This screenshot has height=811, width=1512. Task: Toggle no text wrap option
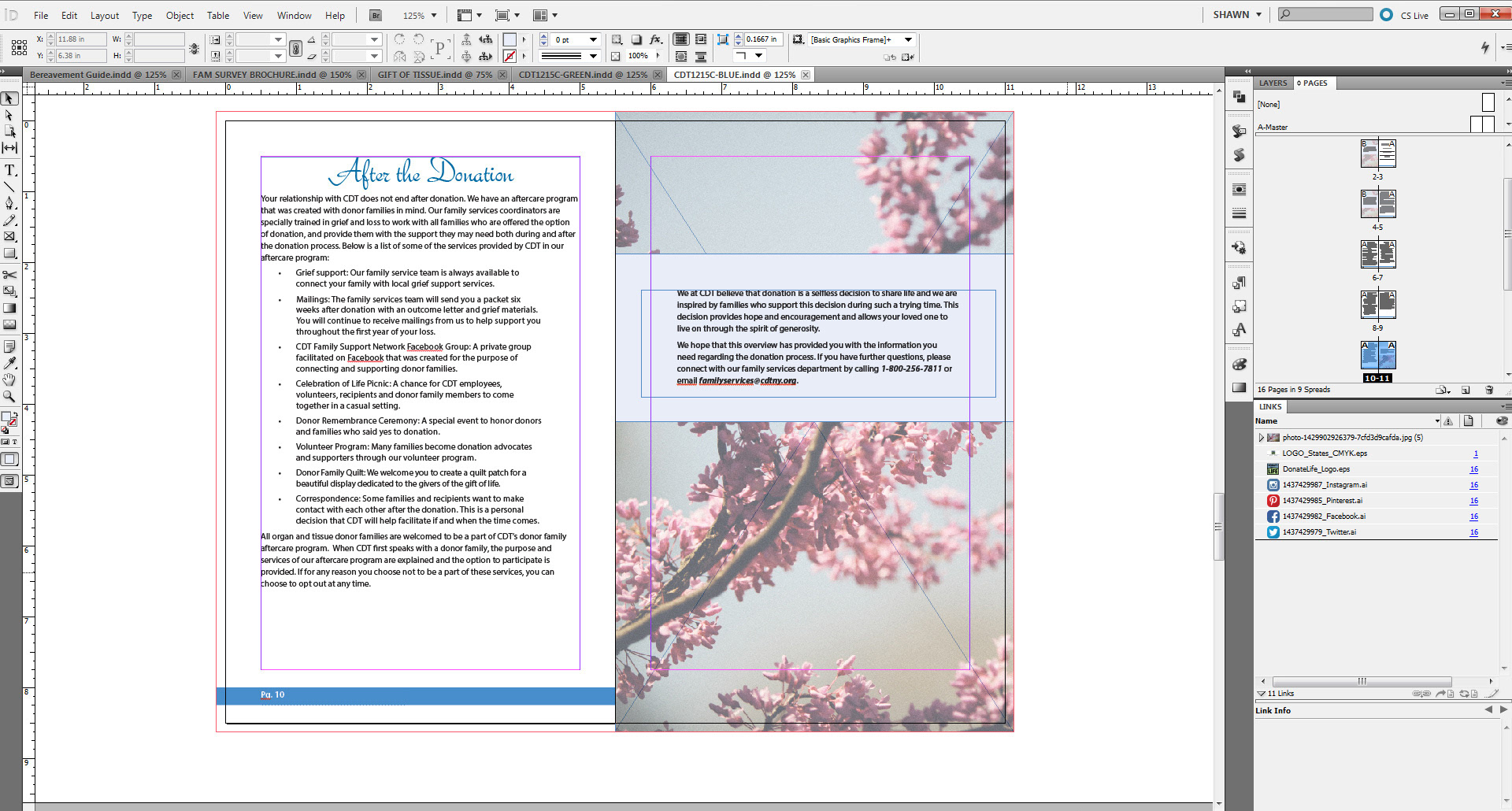(681, 39)
